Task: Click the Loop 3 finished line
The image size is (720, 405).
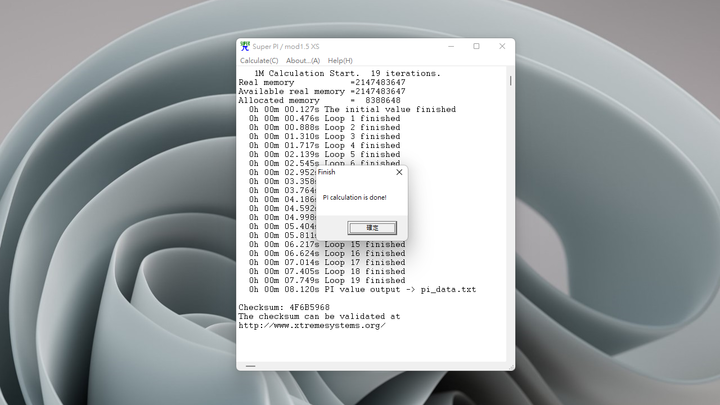Action: click(x=324, y=136)
